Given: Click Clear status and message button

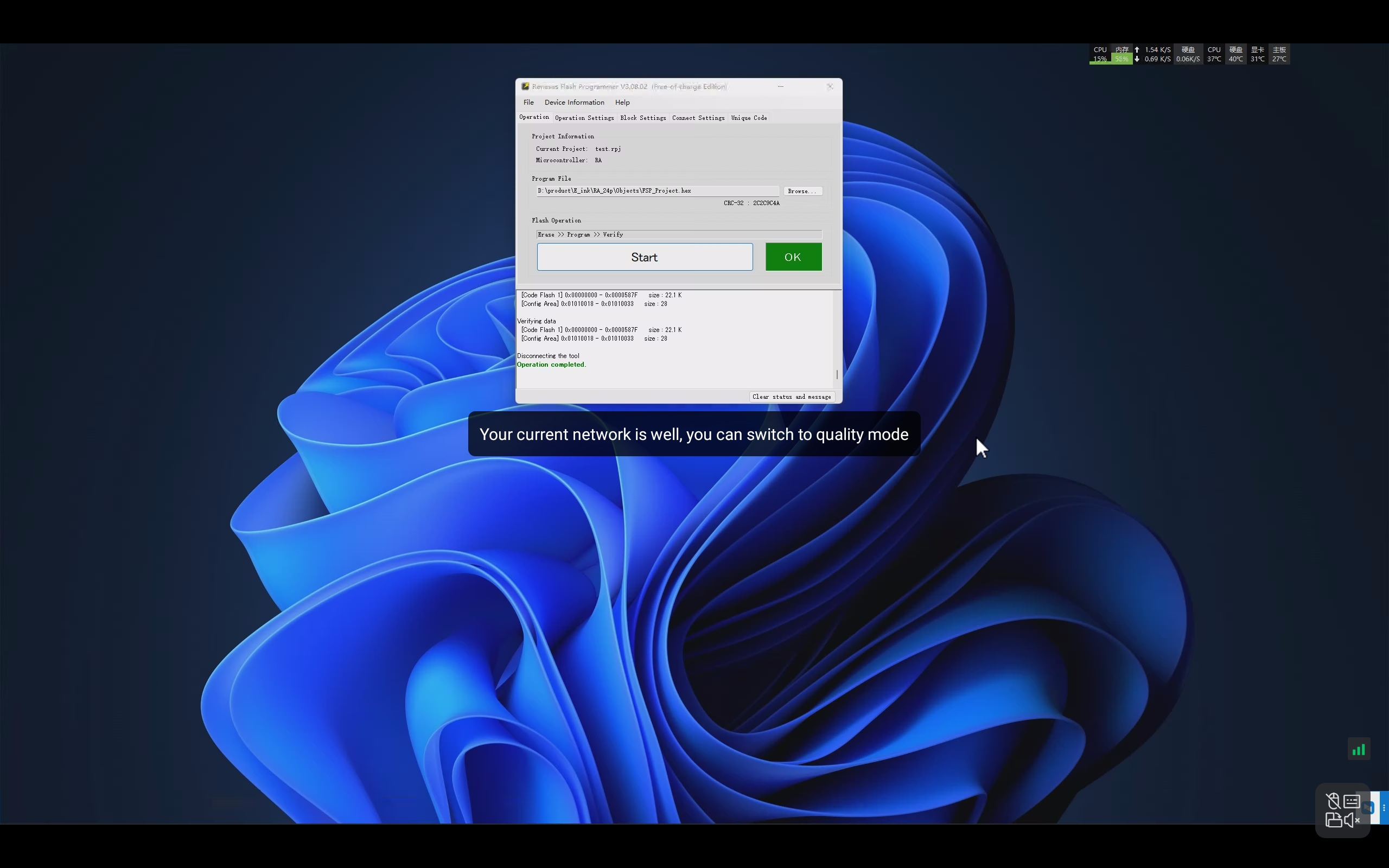Looking at the screenshot, I should (792, 397).
